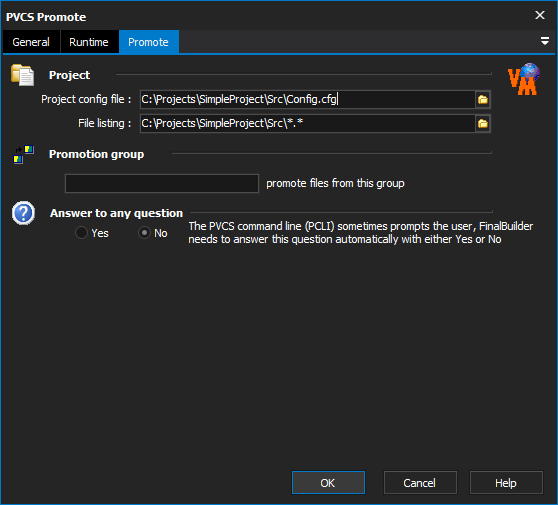Switch to the Runtime tab
This screenshot has width=558, height=505.
89,42
